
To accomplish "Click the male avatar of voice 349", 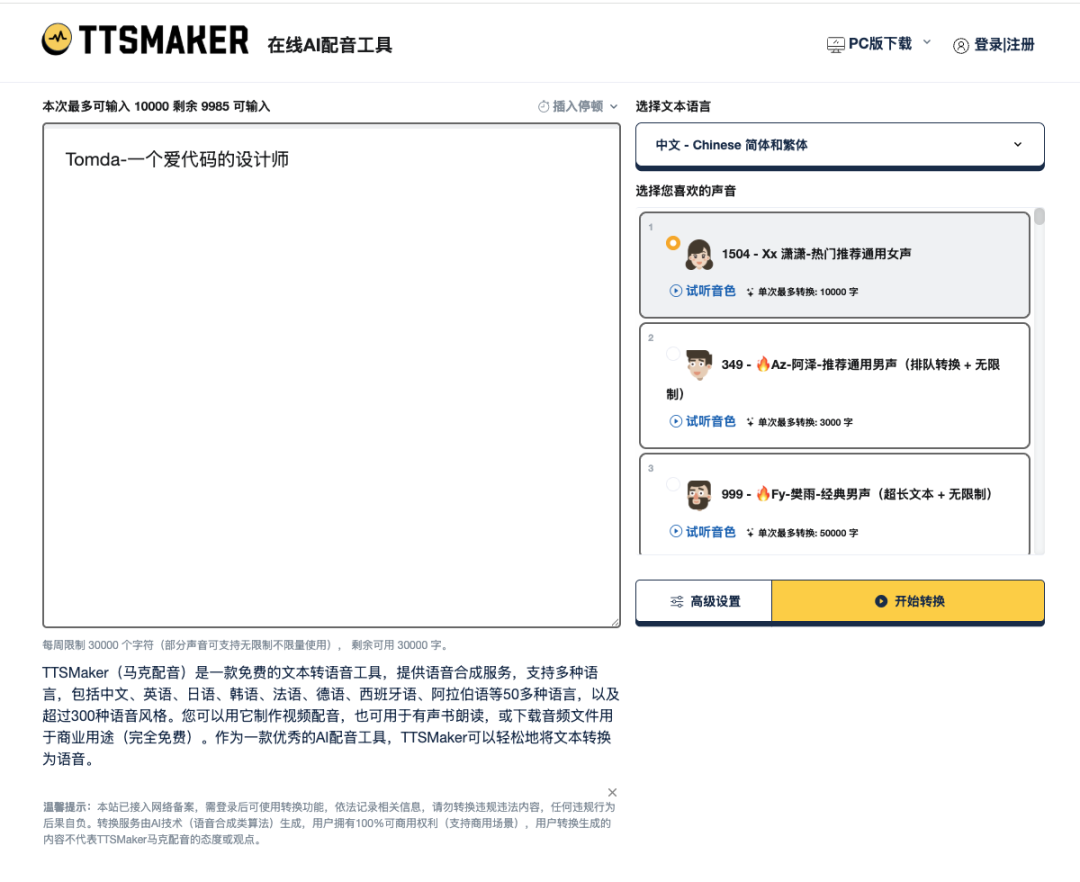I will click(698, 364).
